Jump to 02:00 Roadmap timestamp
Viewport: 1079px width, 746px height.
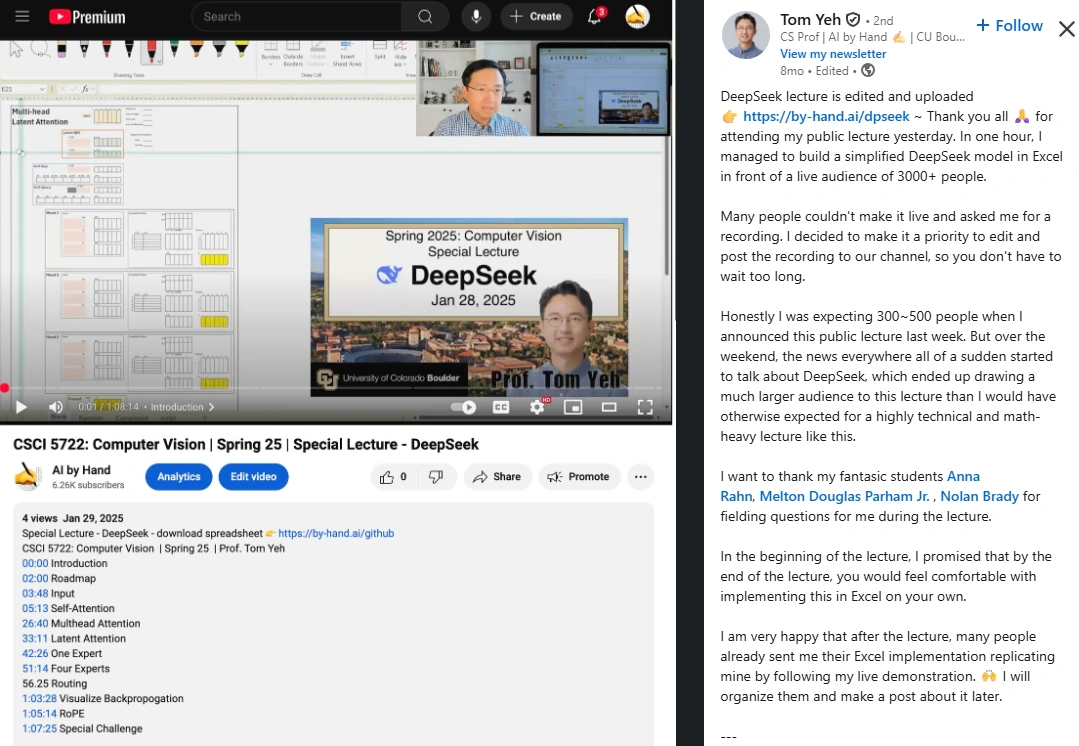pyautogui.click(x=35, y=579)
